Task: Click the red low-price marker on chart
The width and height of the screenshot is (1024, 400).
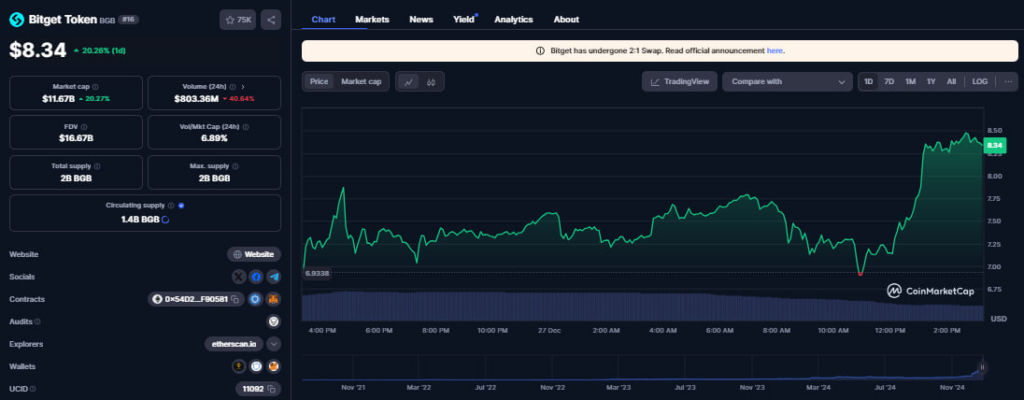Action: [860, 274]
